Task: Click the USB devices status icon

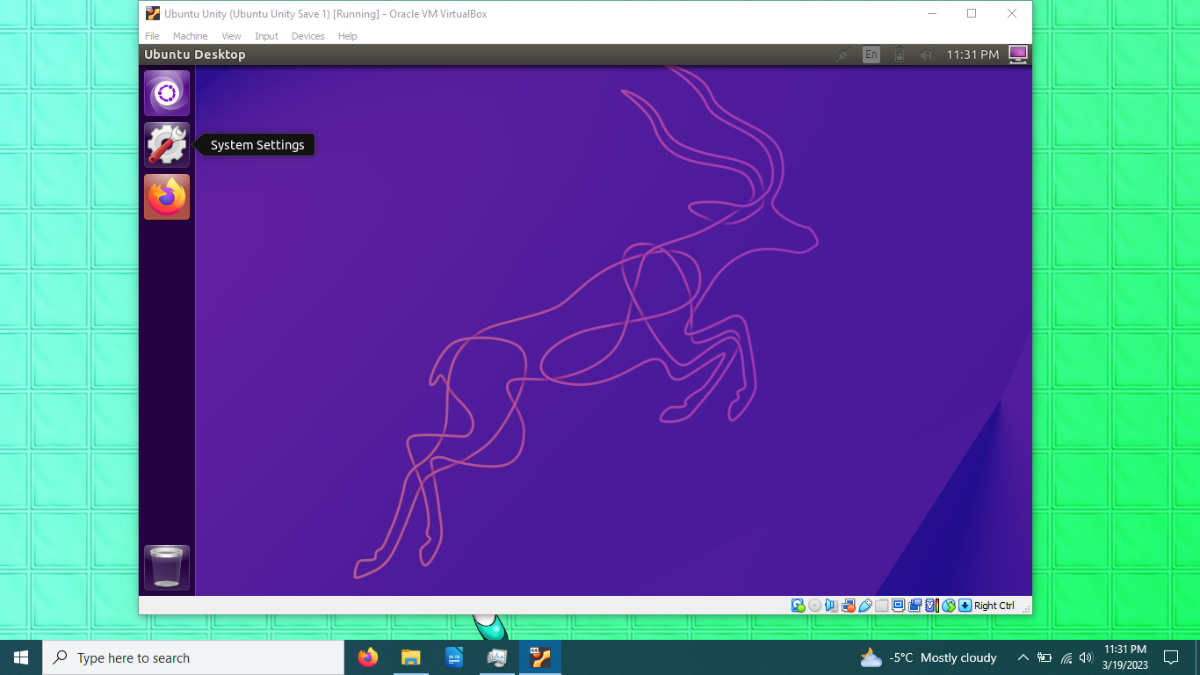Action: coord(865,605)
